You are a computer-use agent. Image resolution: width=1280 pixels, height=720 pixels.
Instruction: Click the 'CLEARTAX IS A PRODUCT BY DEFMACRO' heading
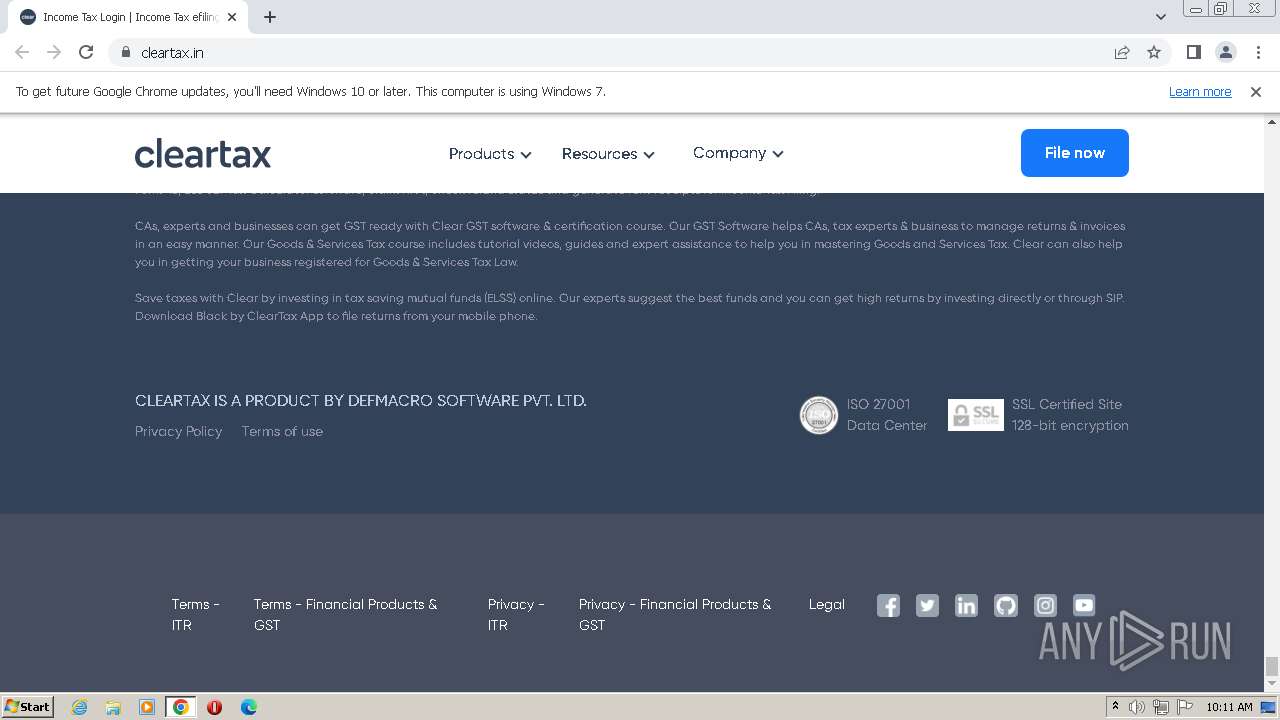pos(361,401)
